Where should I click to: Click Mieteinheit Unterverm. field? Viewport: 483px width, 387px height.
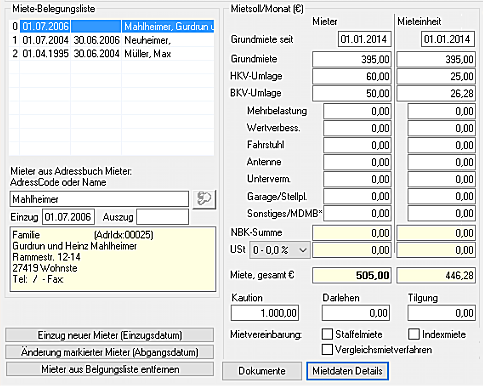[x=441, y=179]
